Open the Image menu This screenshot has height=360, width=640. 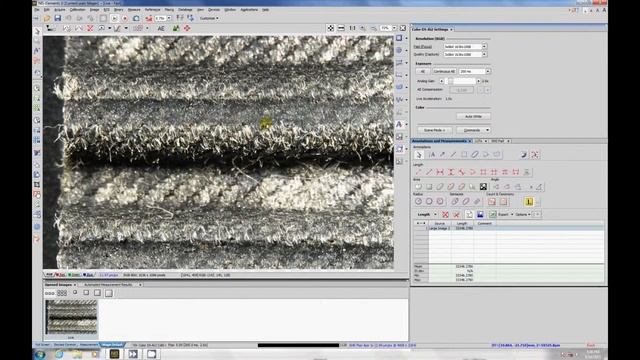pos(94,9)
